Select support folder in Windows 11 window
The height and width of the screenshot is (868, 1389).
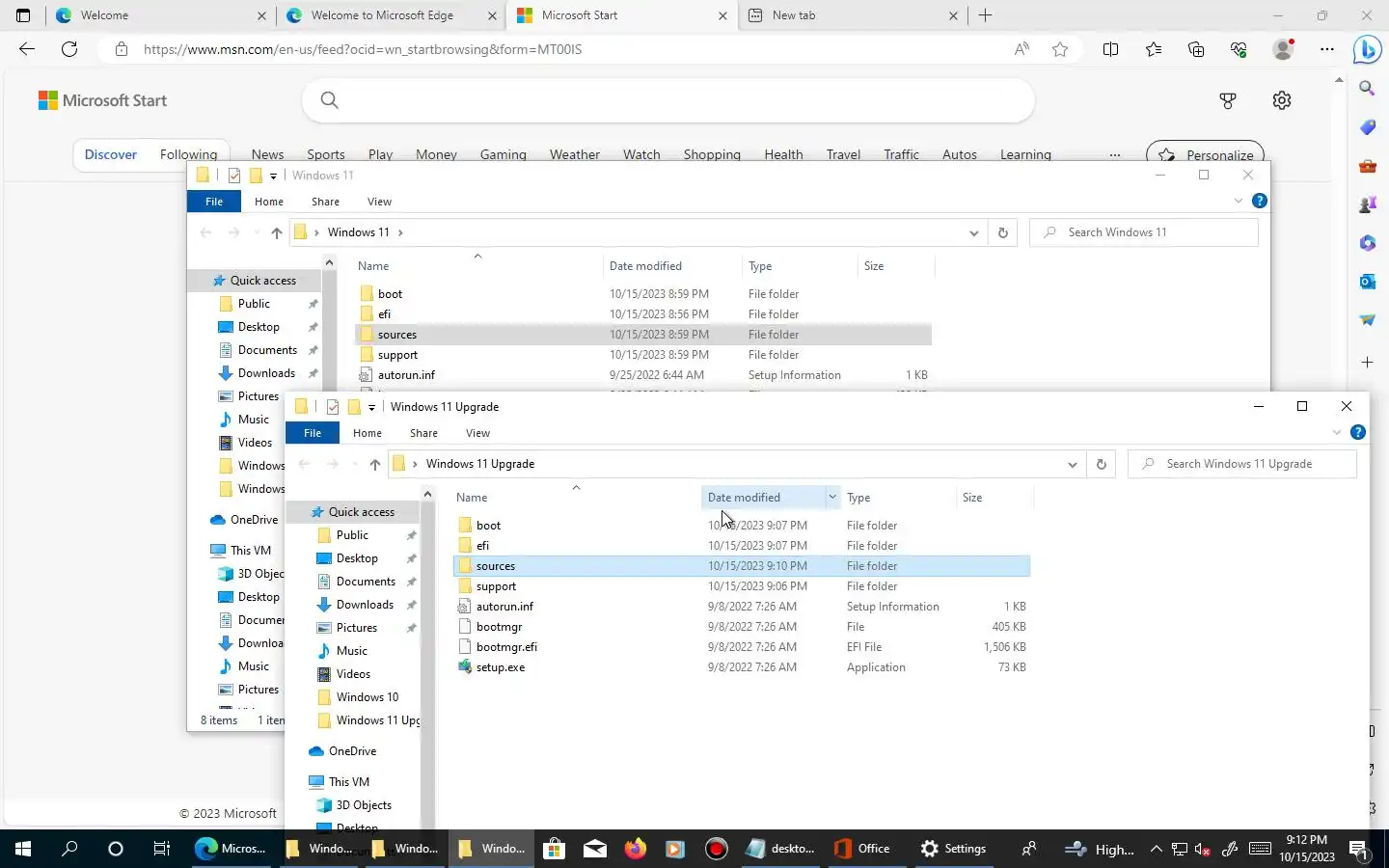tap(397, 355)
